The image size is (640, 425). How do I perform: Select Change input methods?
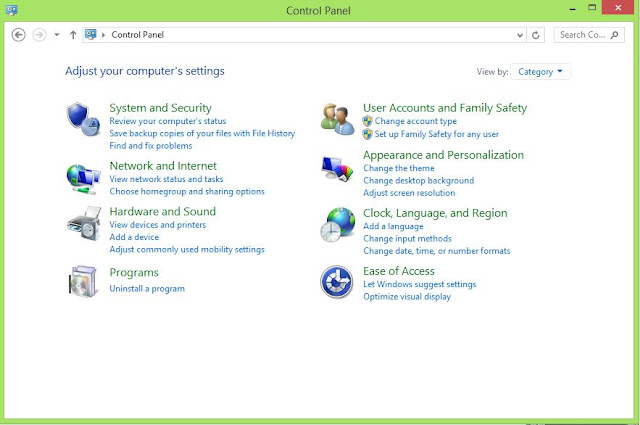tap(407, 238)
